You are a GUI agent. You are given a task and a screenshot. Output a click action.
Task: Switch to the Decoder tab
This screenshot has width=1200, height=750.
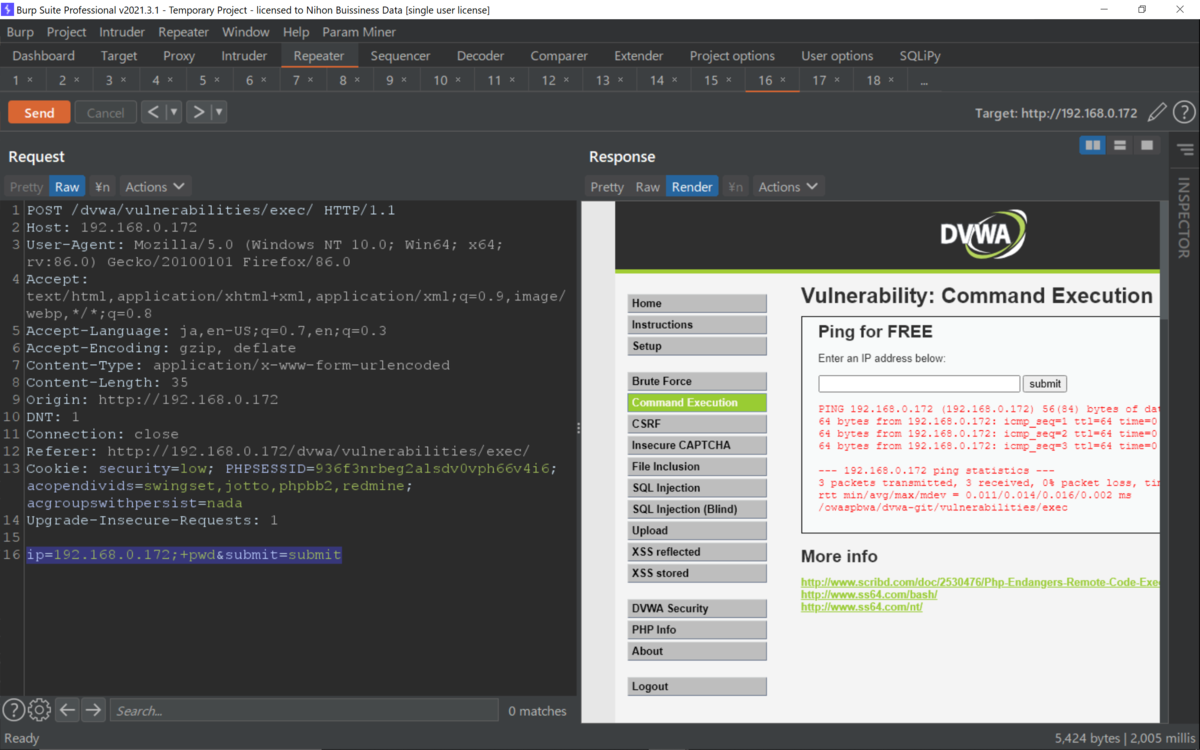click(x=480, y=56)
